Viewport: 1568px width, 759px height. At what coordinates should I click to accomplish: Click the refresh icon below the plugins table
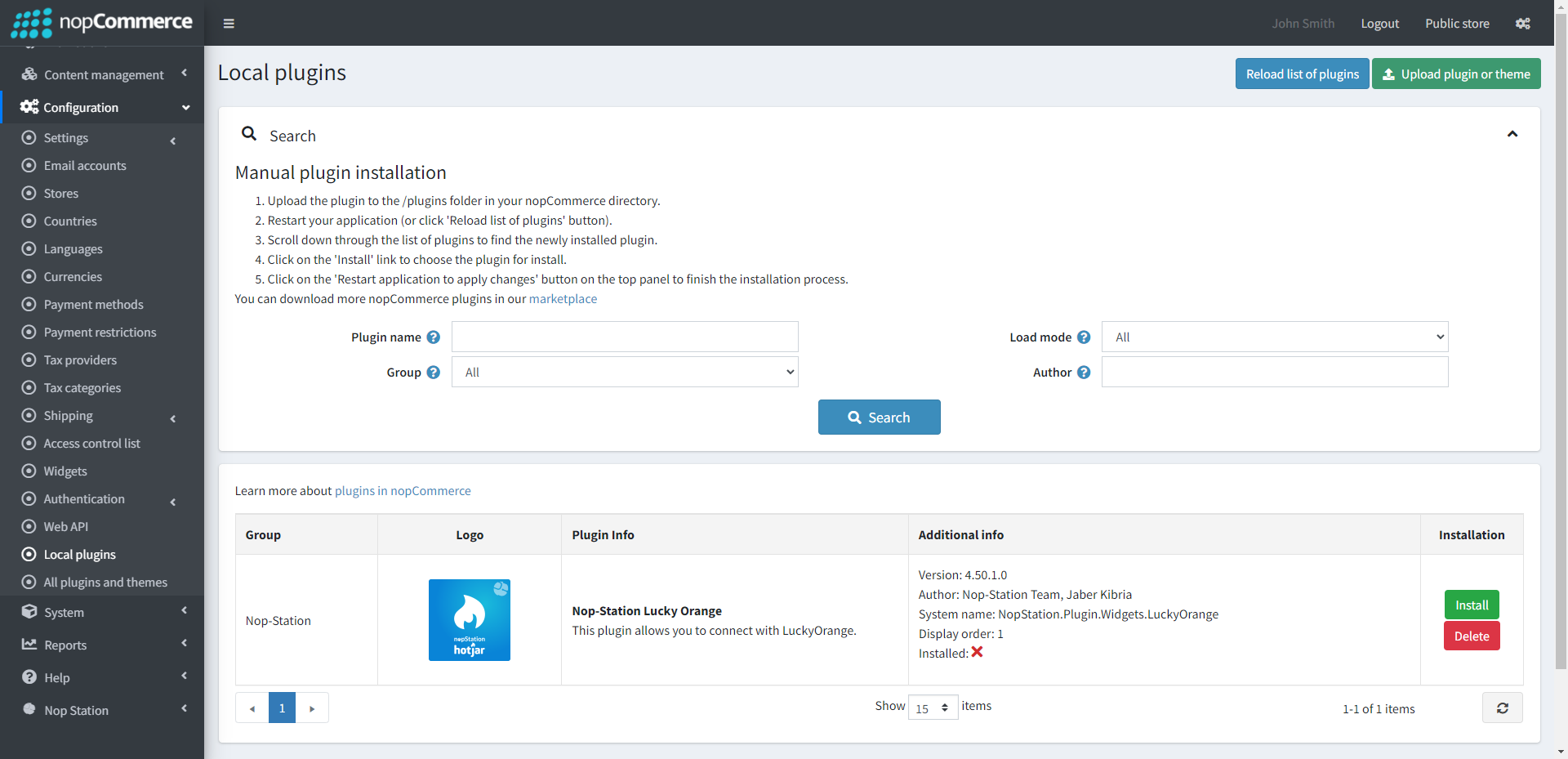(x=1502, y=708)
